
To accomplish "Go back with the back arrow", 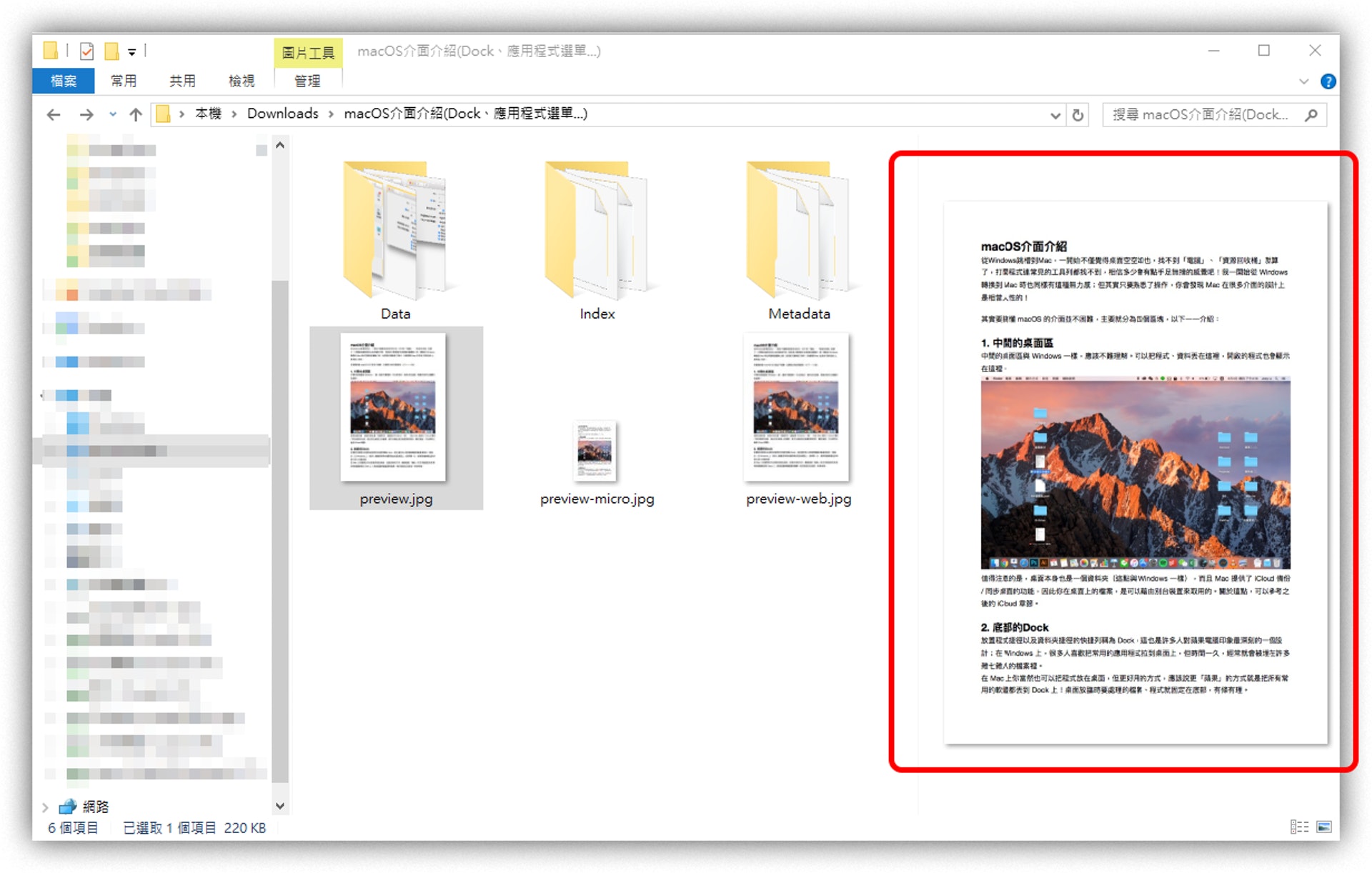I will (54, 114).
